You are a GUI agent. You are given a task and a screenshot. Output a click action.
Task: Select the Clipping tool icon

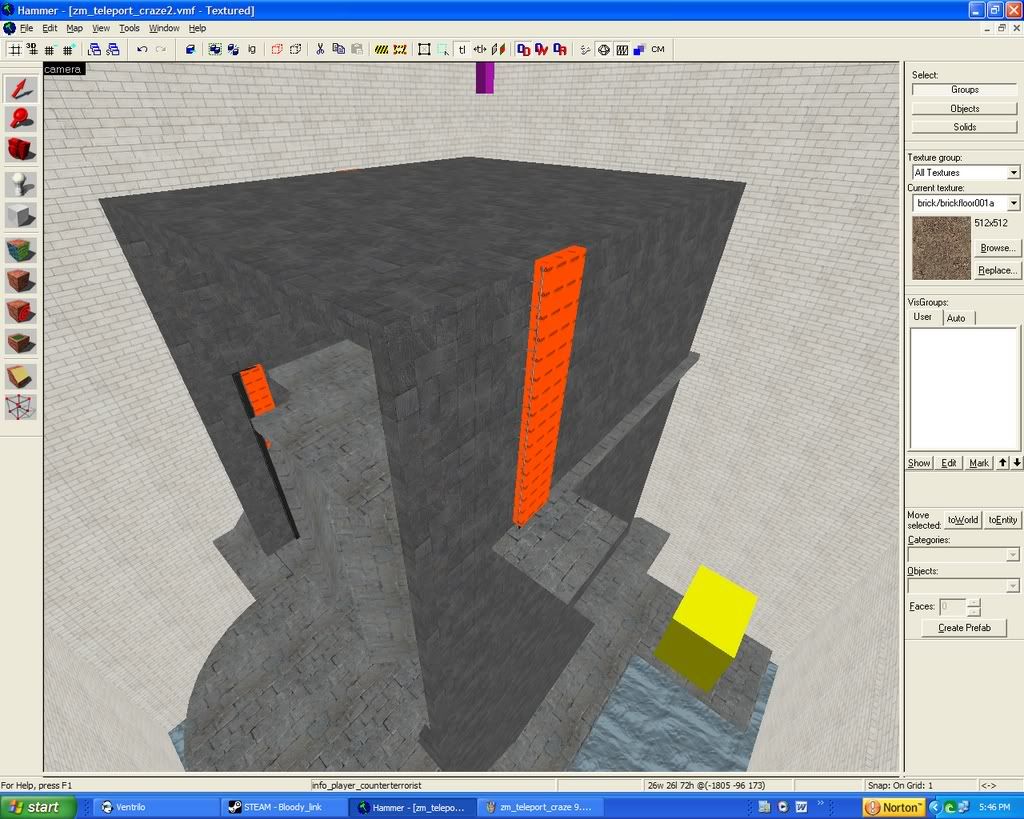pos(21,376)
